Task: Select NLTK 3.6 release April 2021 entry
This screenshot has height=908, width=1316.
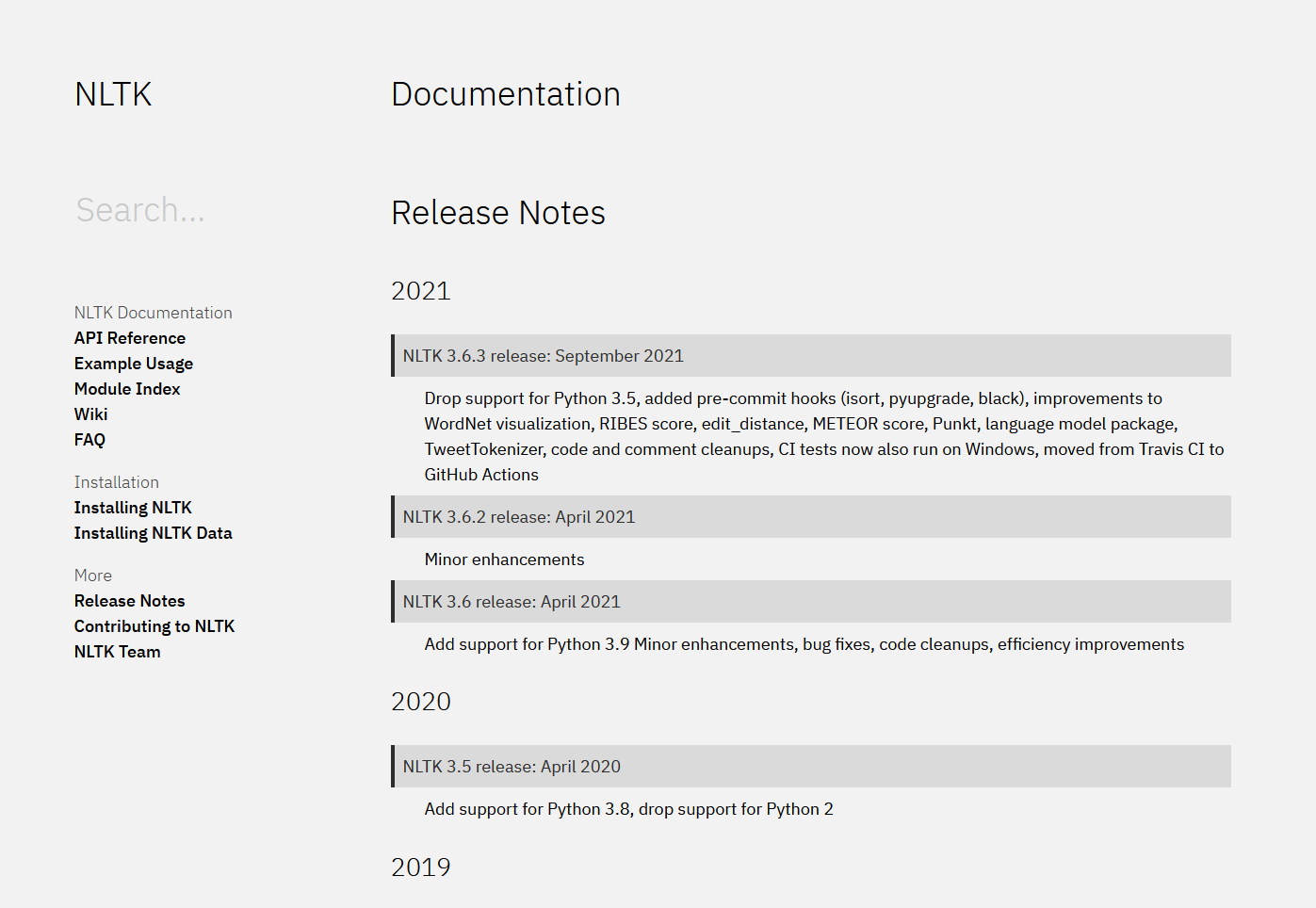Action: [x=811, y=602]
